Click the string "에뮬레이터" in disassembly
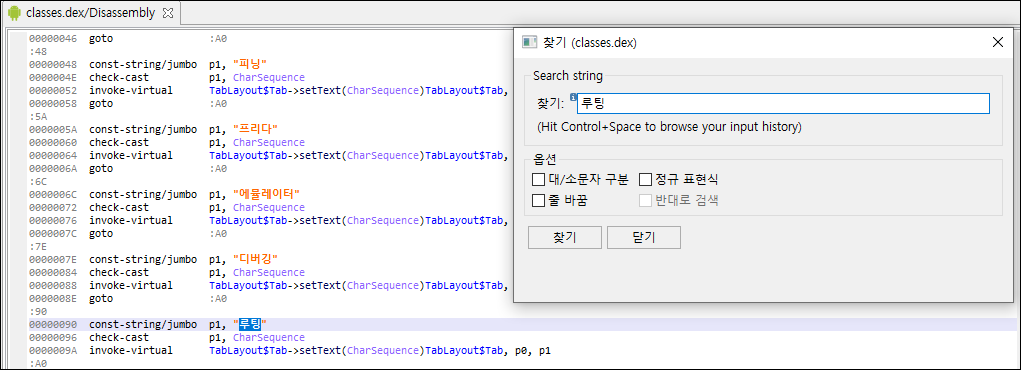 [266, 194]
